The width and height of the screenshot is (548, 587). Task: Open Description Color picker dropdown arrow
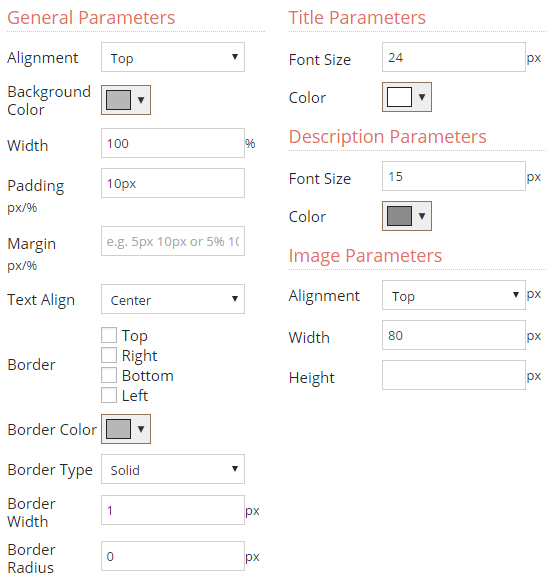(422, 216)
